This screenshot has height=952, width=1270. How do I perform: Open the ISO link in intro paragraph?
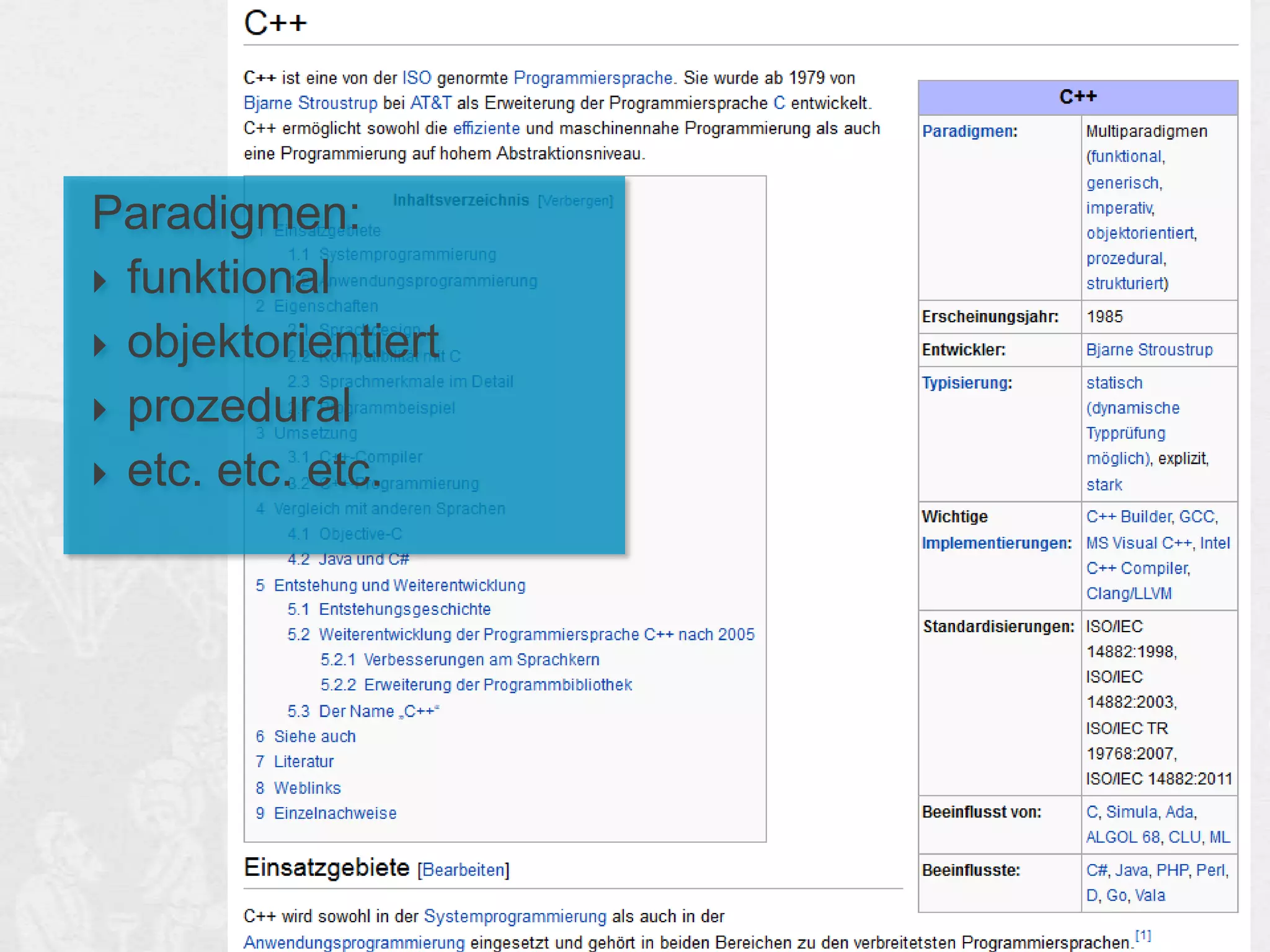(x=417, y=78)
